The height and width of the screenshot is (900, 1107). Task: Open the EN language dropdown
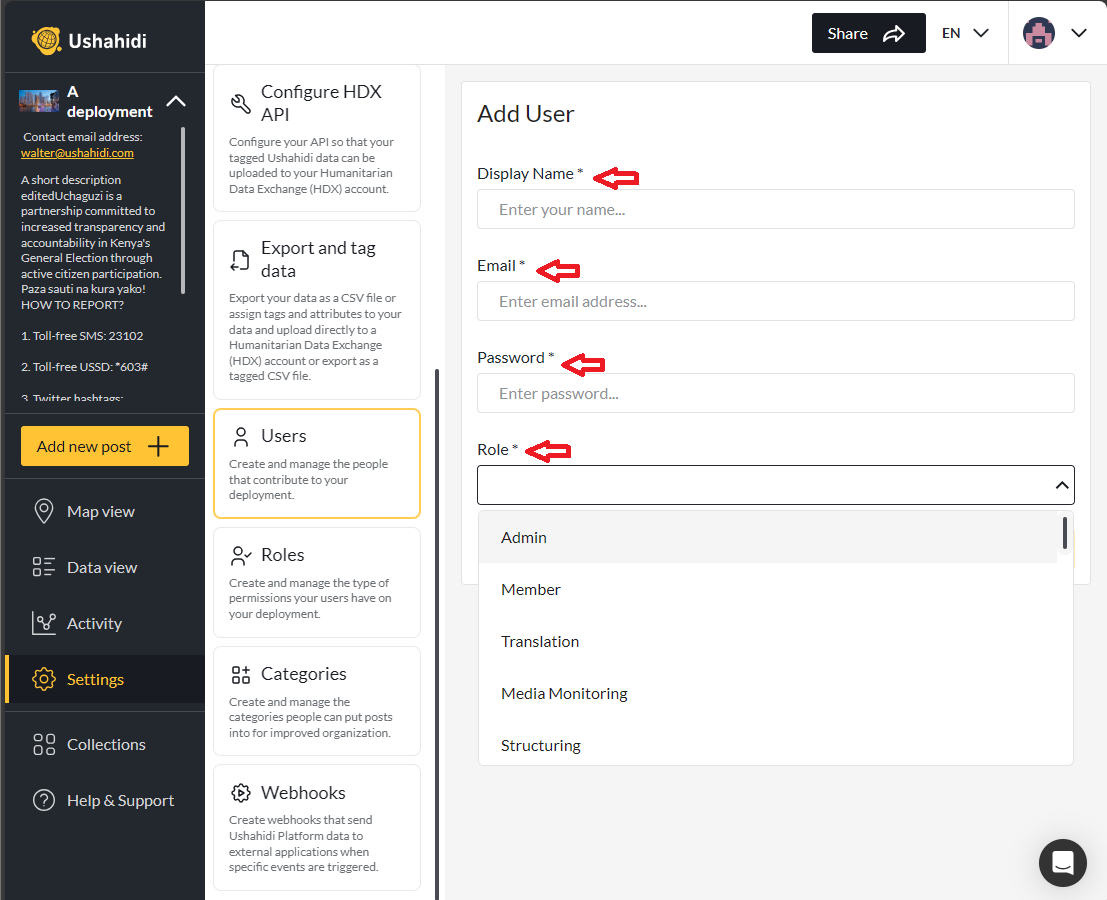pos(962,32)
